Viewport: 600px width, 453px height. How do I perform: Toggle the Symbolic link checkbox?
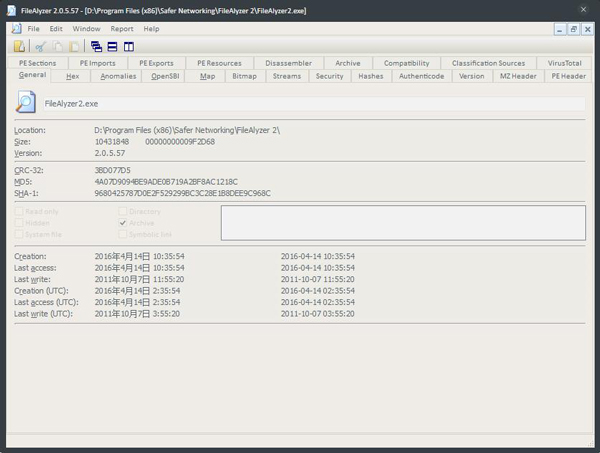(x=122, y=234)
